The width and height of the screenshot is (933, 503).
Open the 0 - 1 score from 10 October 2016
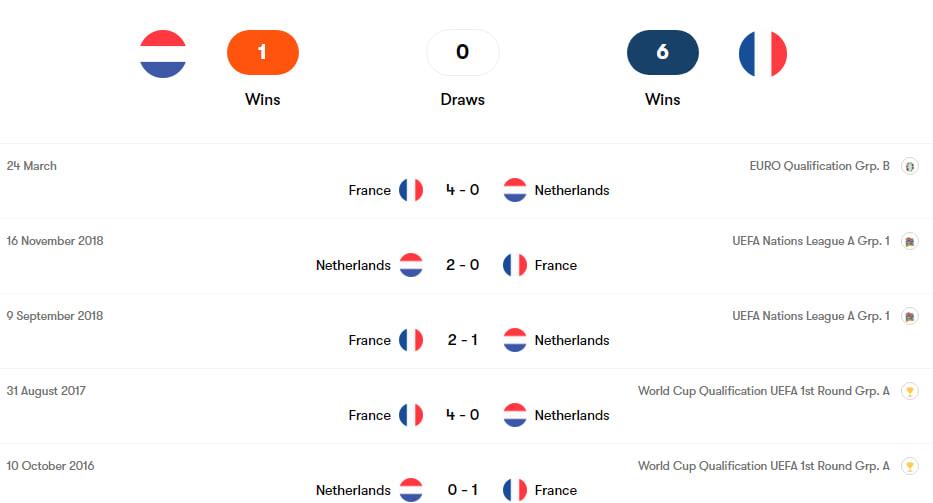coord(462,490)
